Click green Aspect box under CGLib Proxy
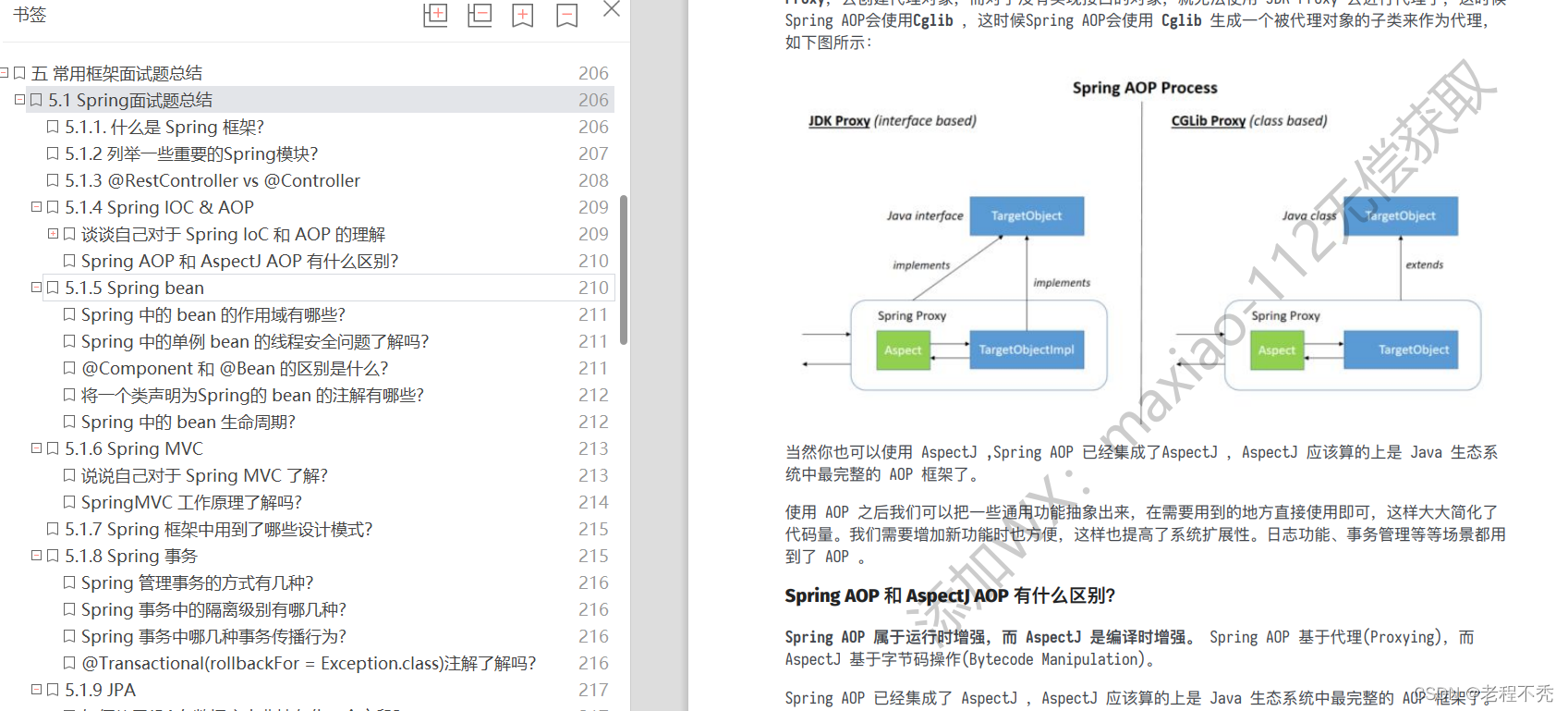The width and height of the screenshot is (1568, 711). (1277, 350)
